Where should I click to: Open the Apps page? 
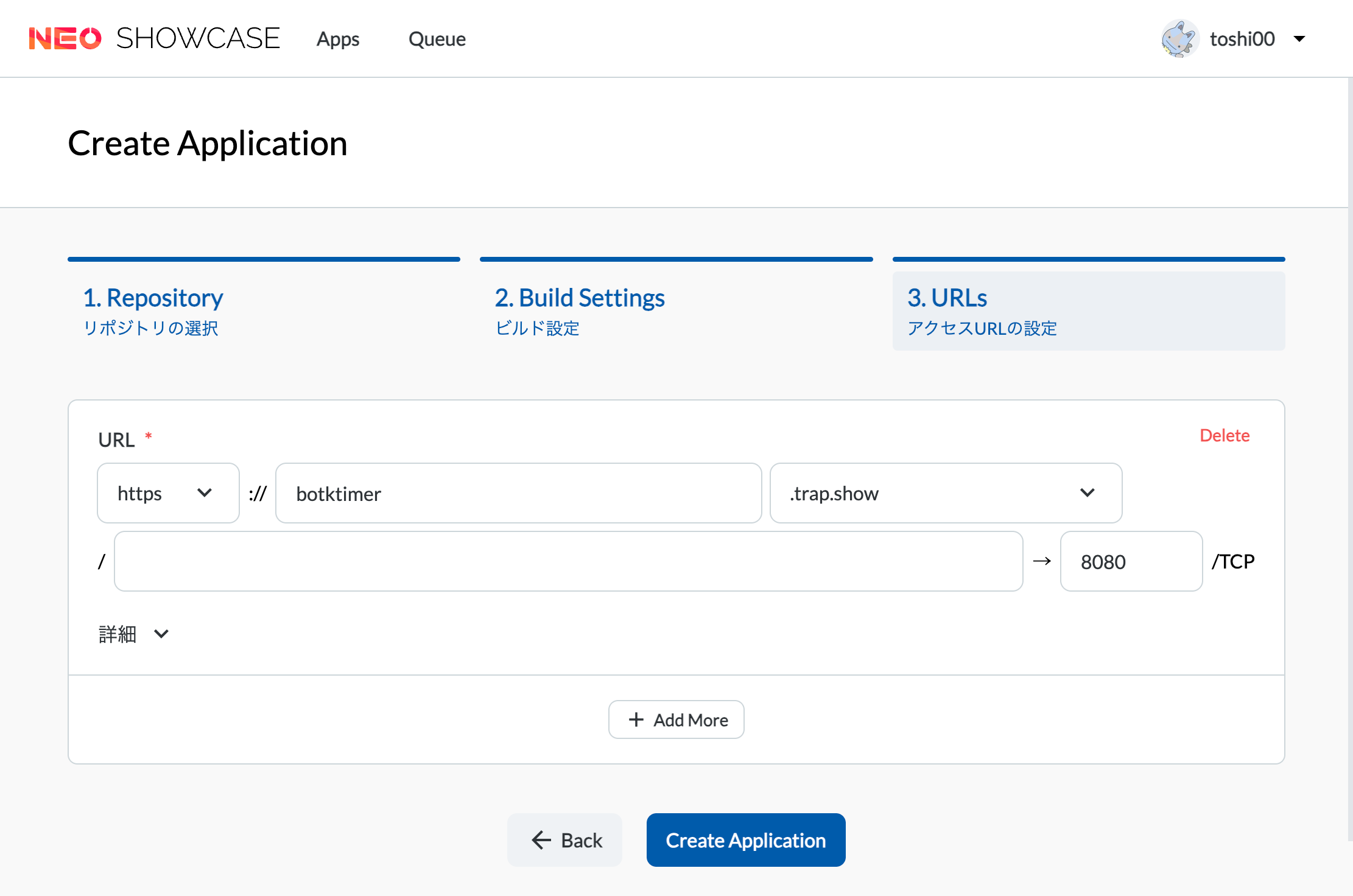(338, 39)
